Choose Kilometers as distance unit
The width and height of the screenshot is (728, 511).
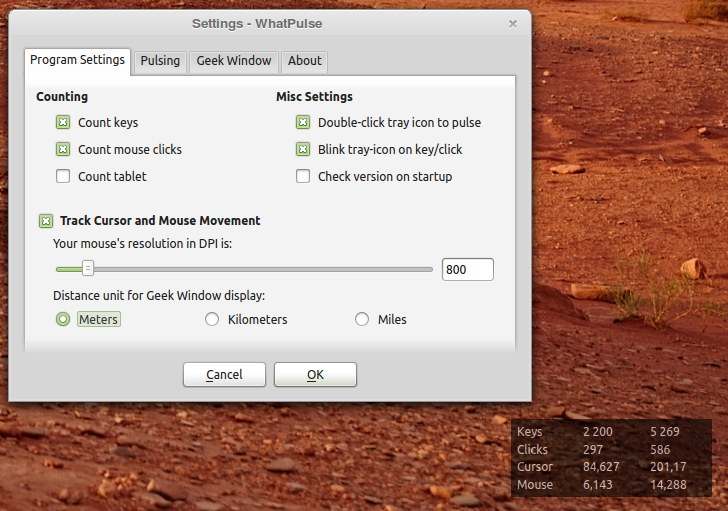pyautogui.click(x=212, y=319)
